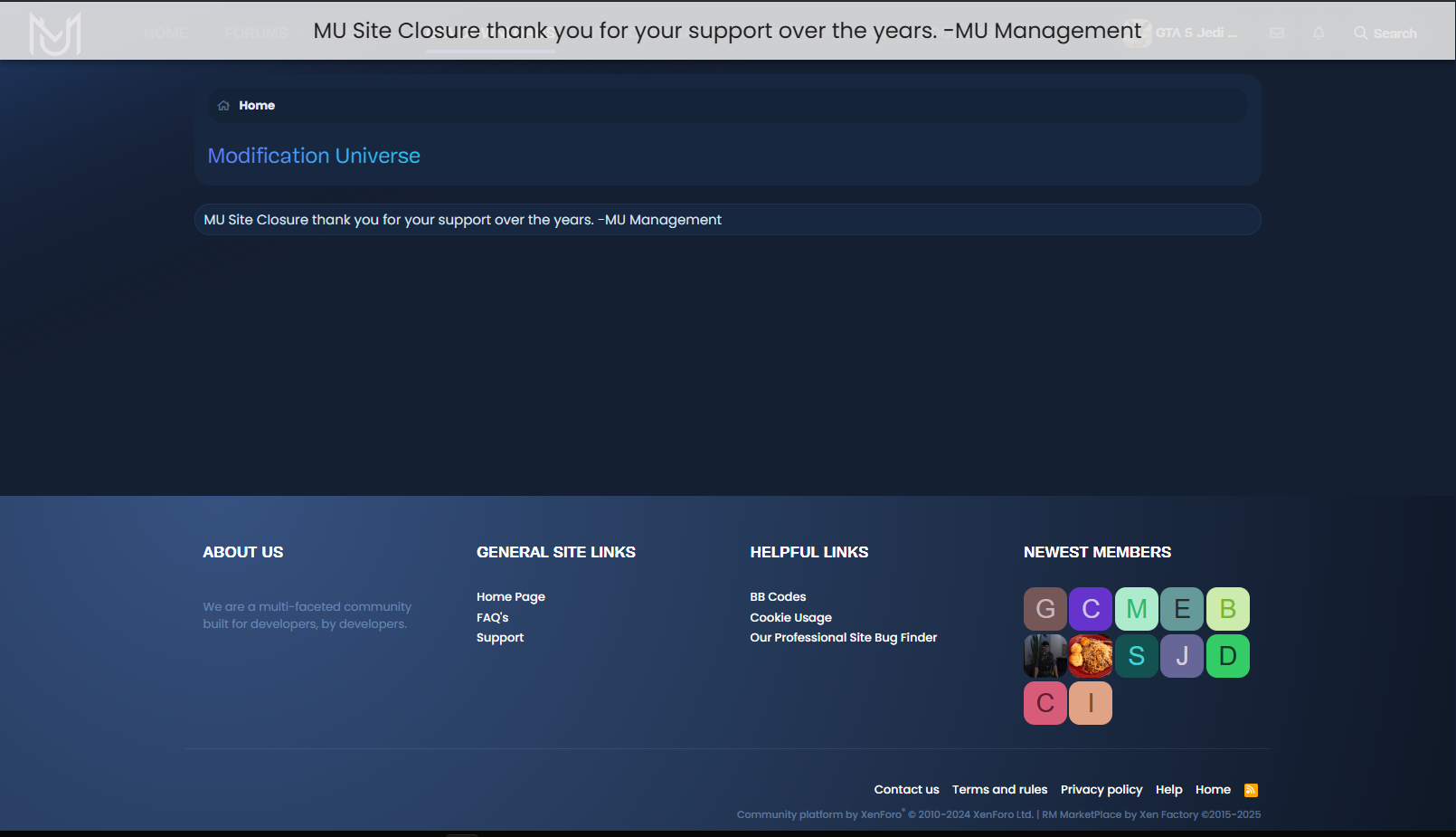Click the GENERAL SITE LINKS heading
This screenshot has width=1456, height=837.
[x=556, y=552]
